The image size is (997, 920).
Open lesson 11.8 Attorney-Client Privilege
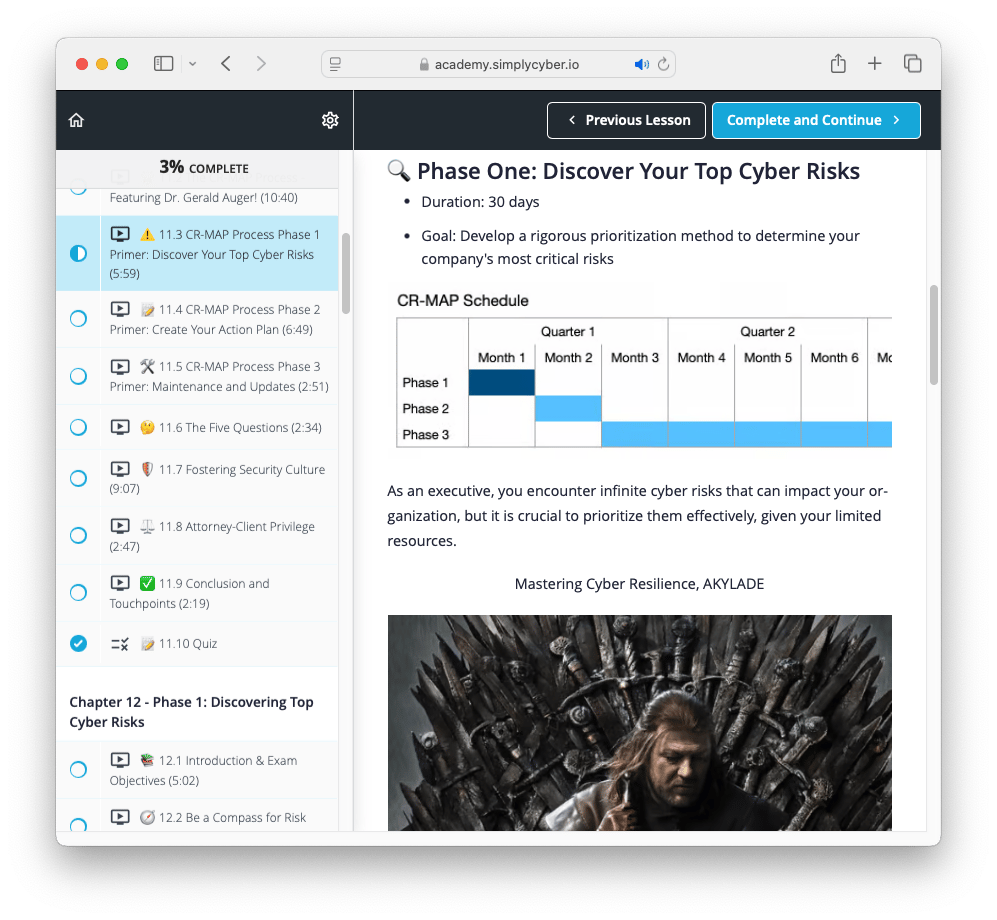197,536
